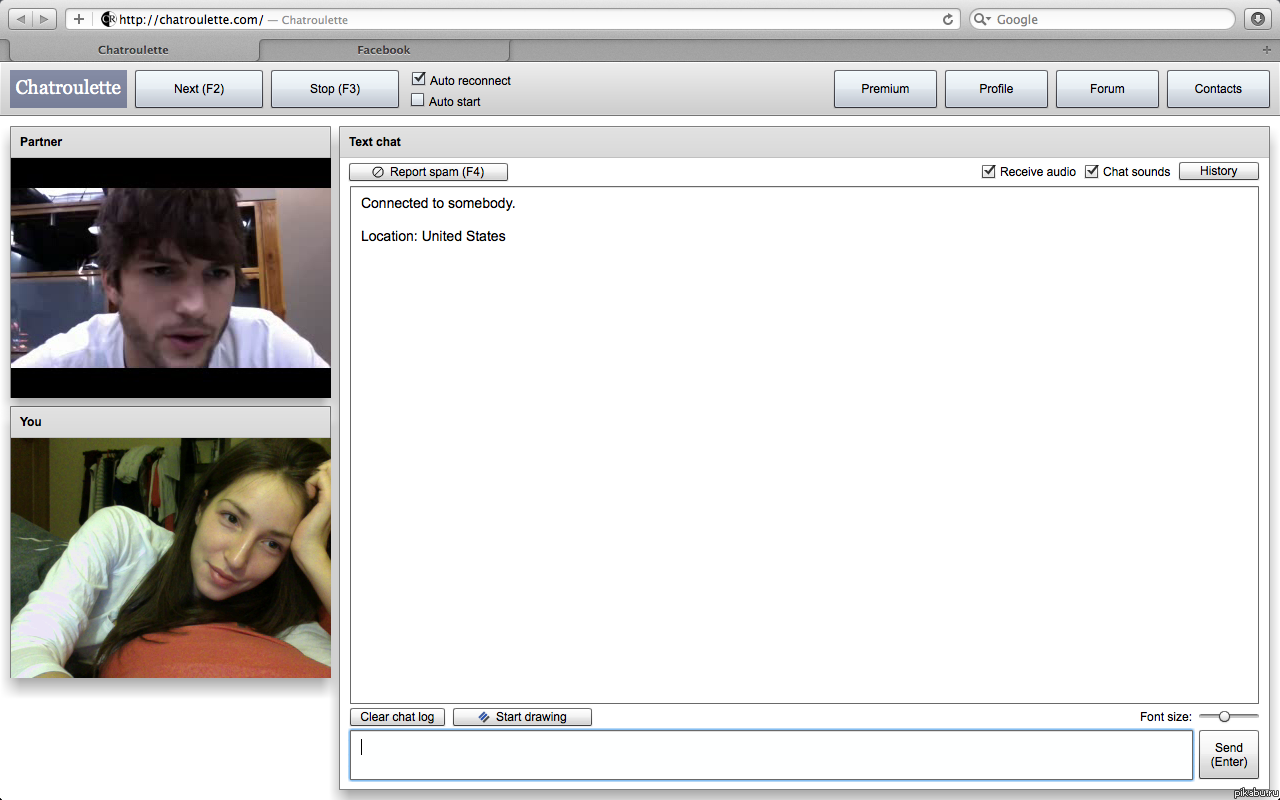Screen dimensions: 1280x800
Task: Open the Google search magnifier menu
Action: [x=983, y=19]
